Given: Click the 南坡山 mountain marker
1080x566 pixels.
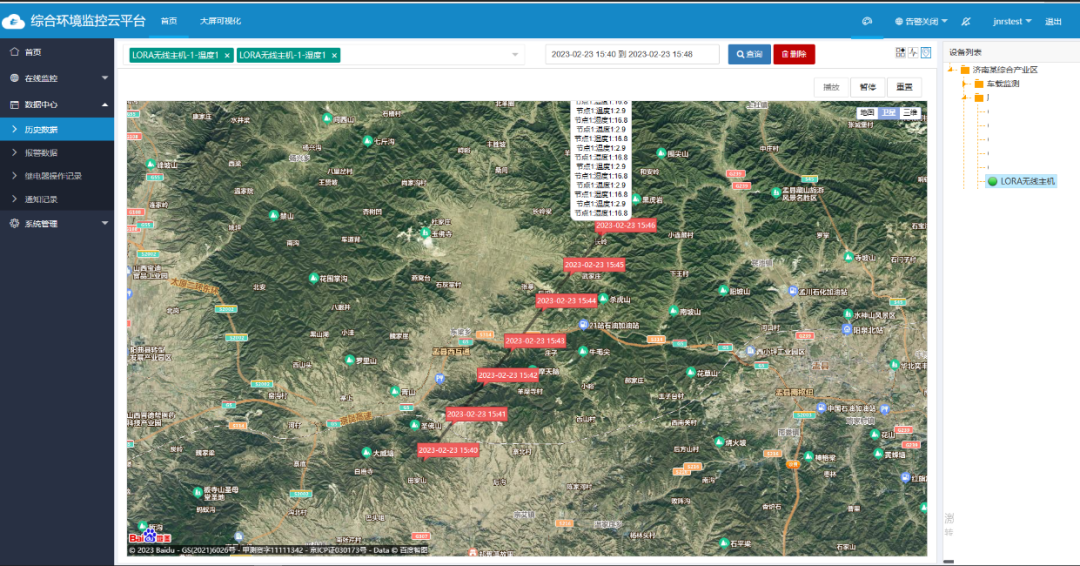Looking at the screenshot, I should point(674,311).
